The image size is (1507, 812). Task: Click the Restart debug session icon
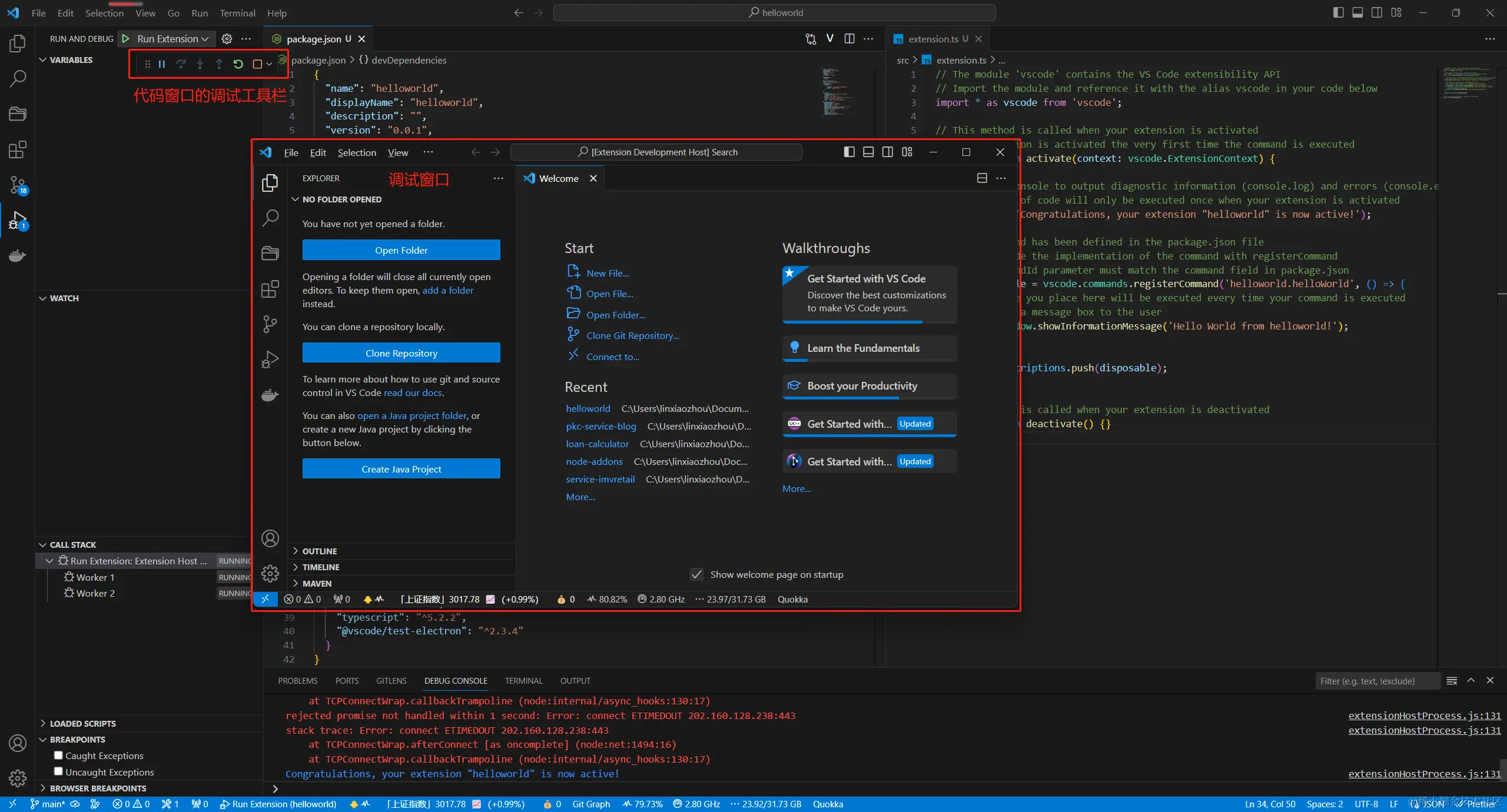238,64
